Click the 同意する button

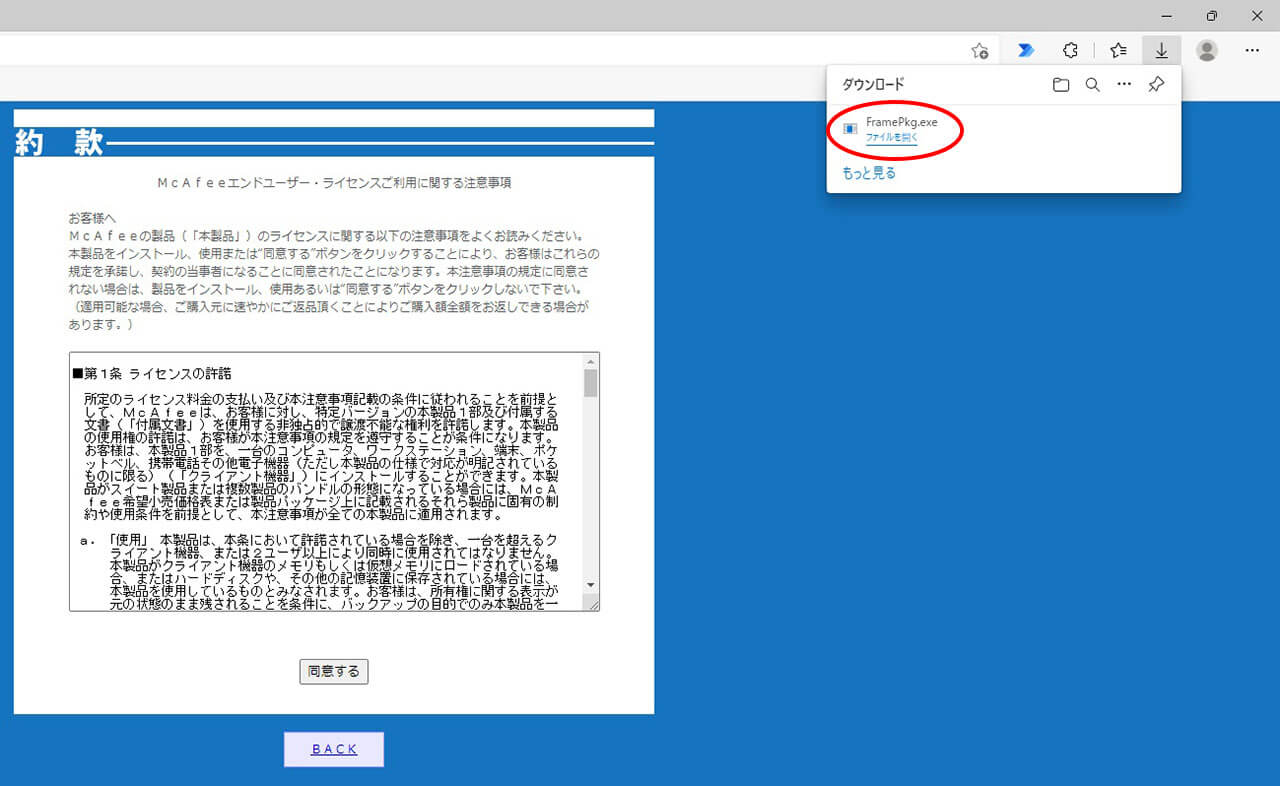click(x=334, y=672)
